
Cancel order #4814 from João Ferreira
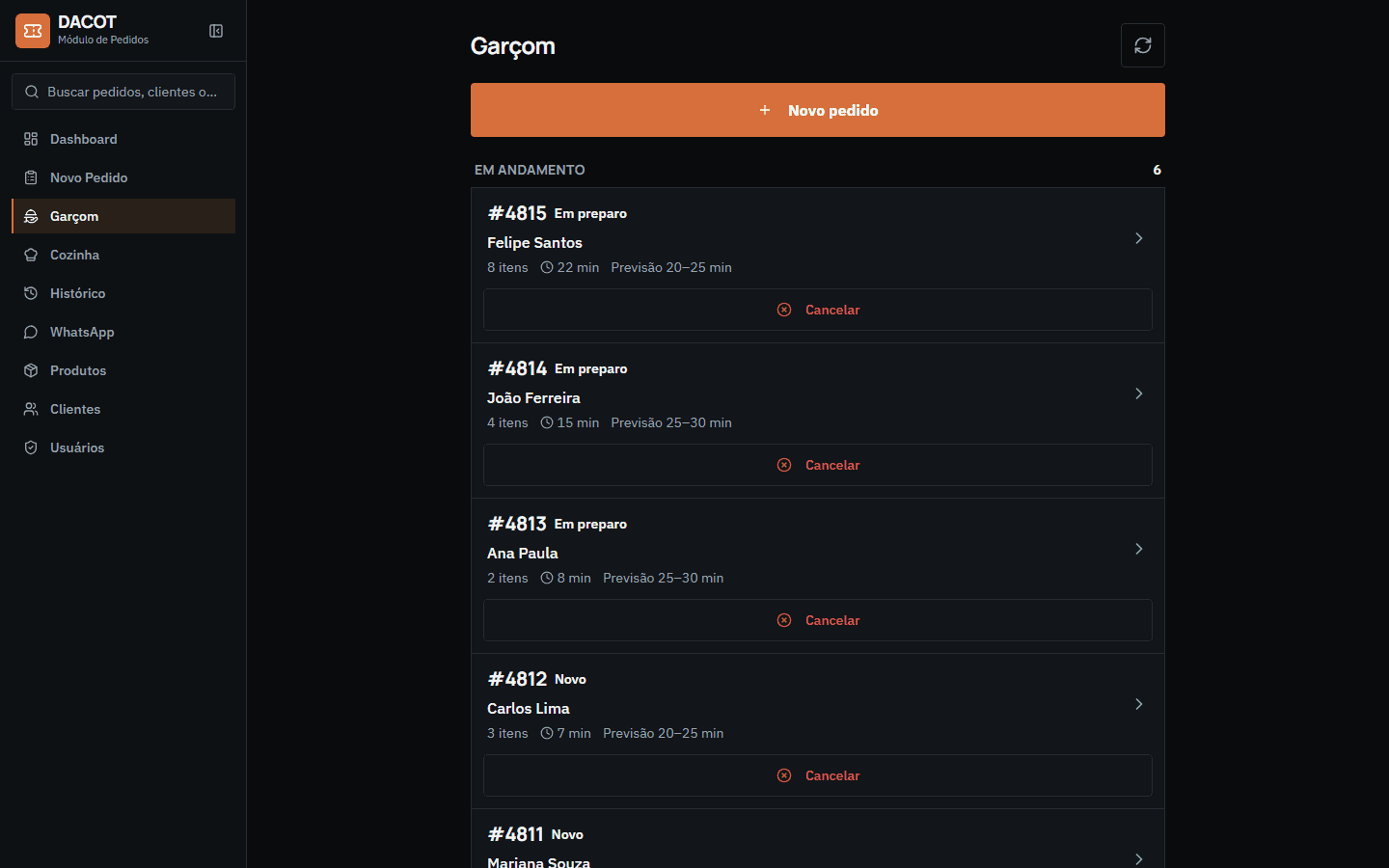point(818,465)
